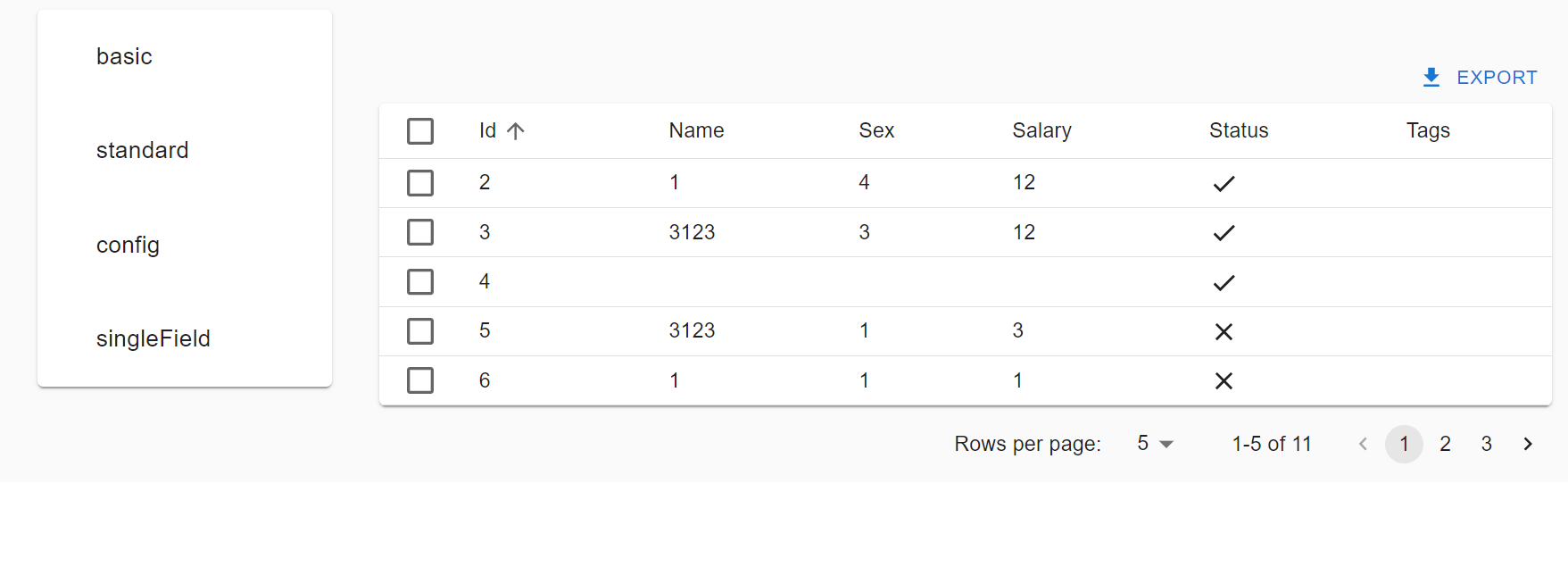Click the ascending sort arrow on Id column

pyautogui.click(x=516, y=130)
